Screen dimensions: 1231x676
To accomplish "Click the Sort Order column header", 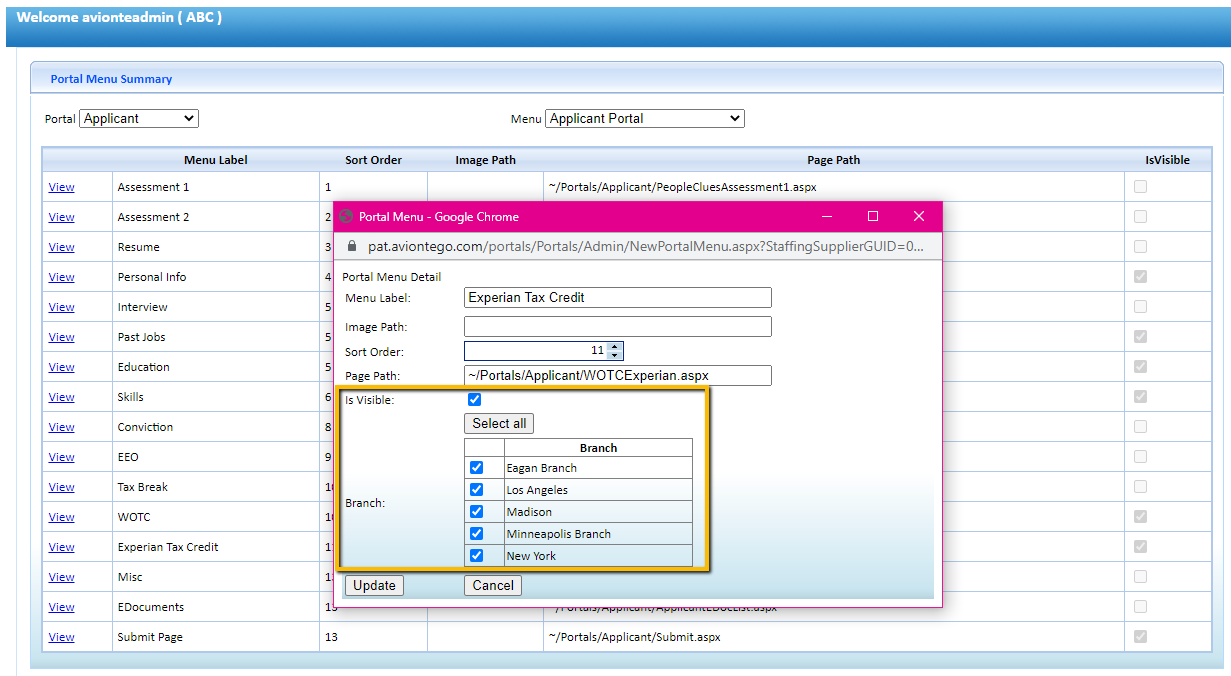I will pyautogui.click(x=373, y=160).
